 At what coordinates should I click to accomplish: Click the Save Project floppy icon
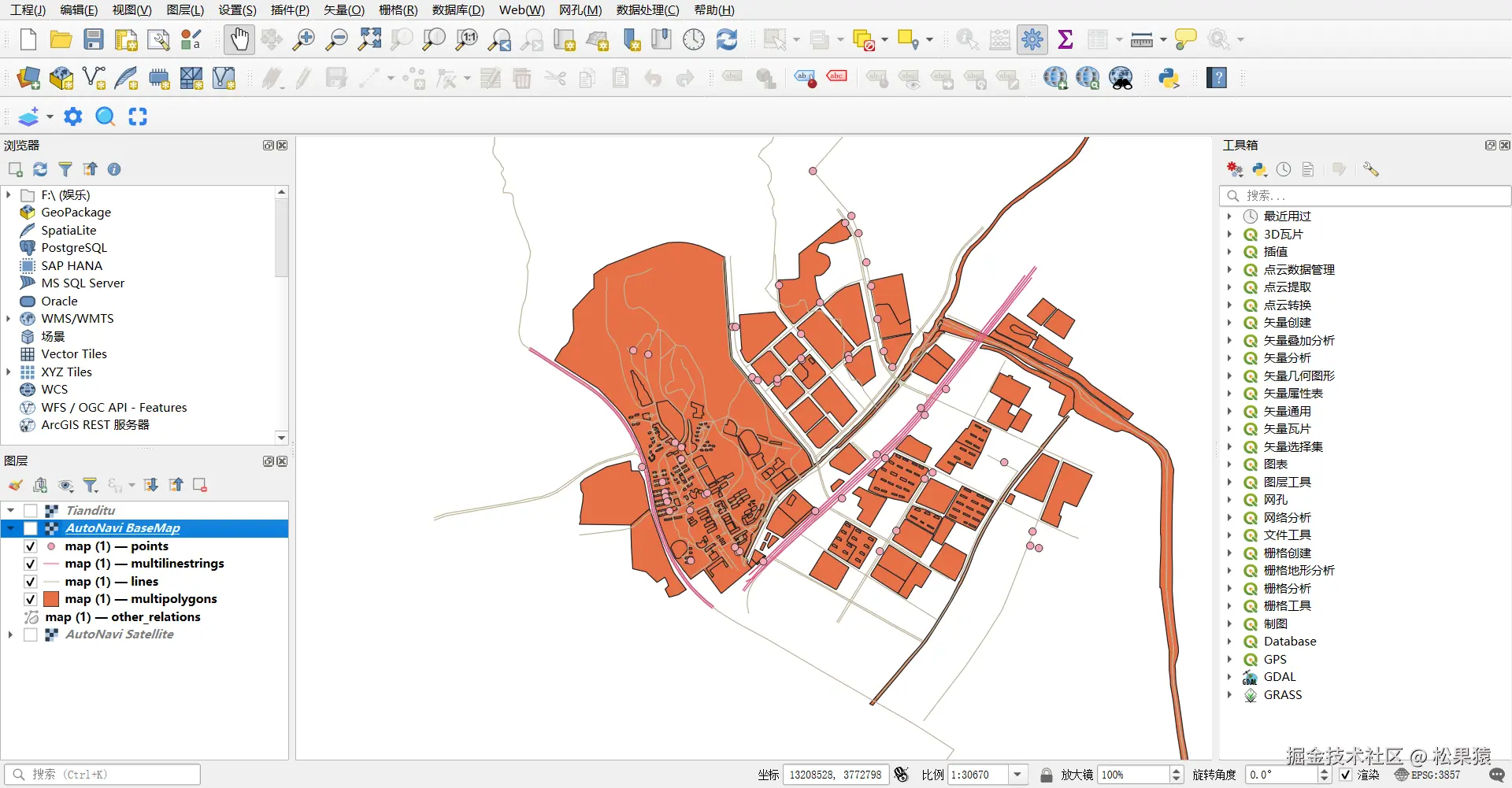coord(94,39)
